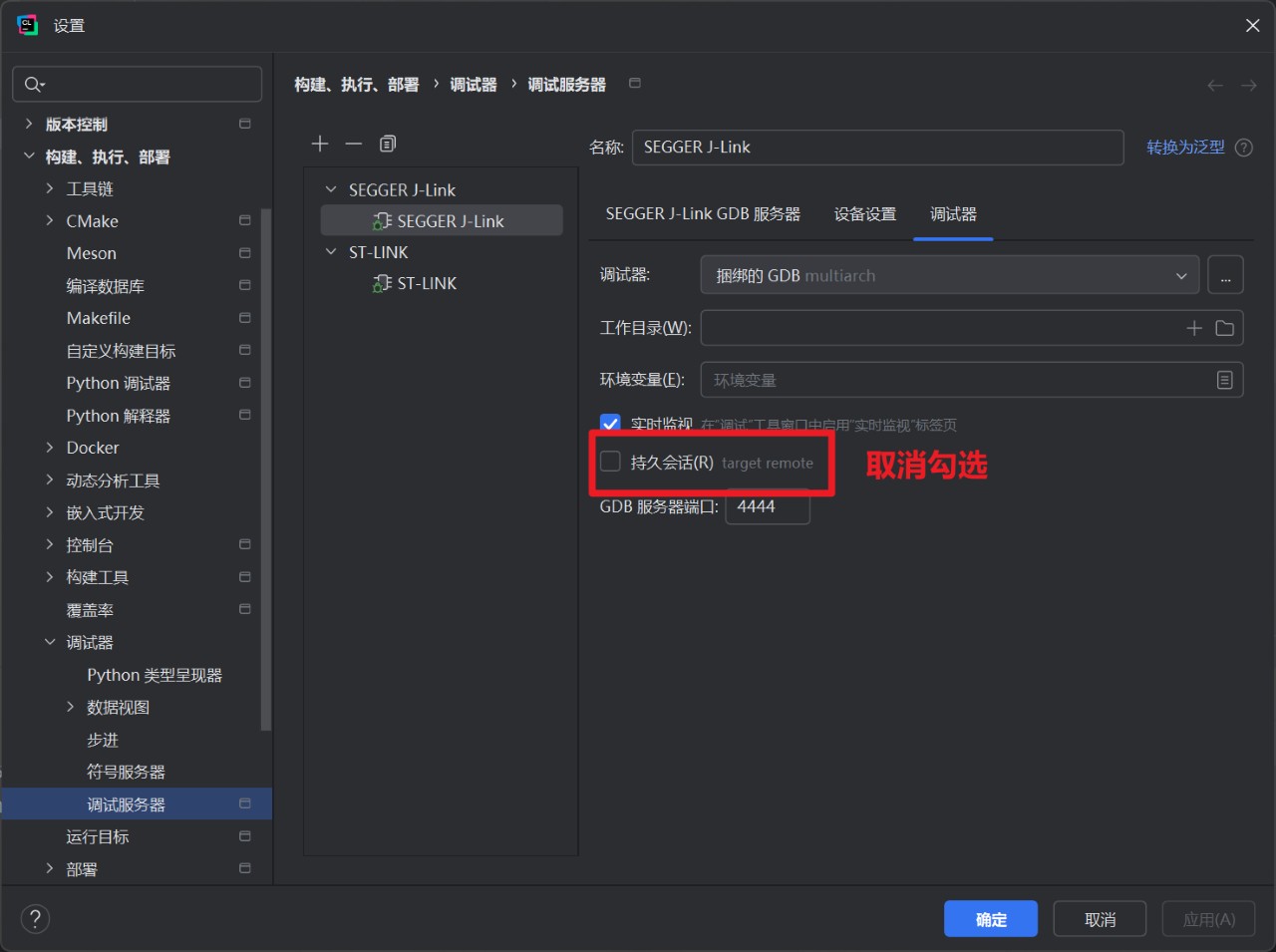Screen dimensions: 1276x952
Task: Expand the 嵌入式开发 node chevron
Action: tap(50, 512)
